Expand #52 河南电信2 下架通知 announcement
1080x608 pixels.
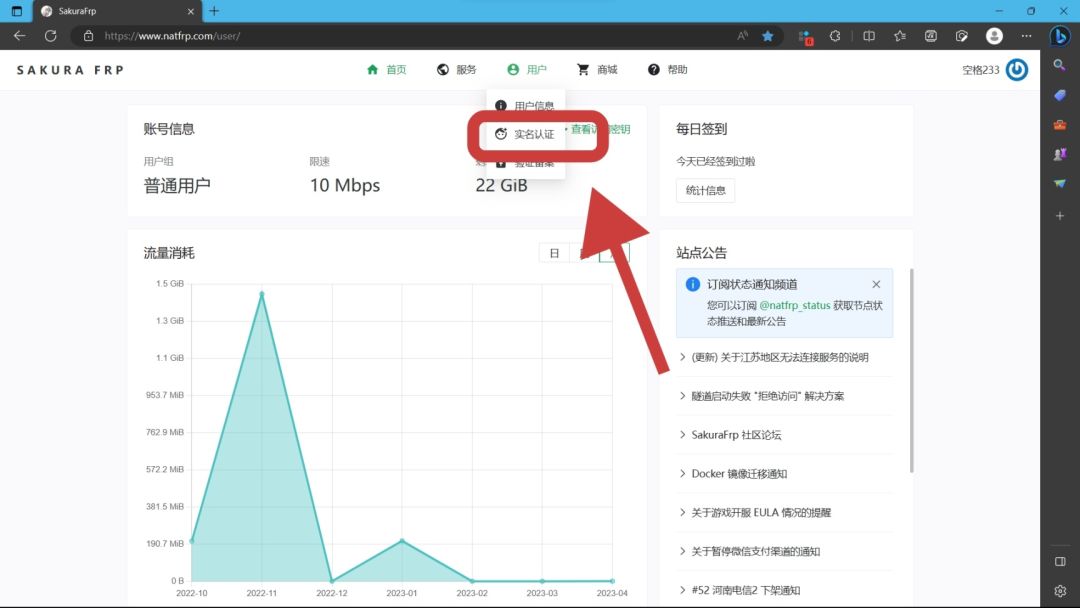785,590
